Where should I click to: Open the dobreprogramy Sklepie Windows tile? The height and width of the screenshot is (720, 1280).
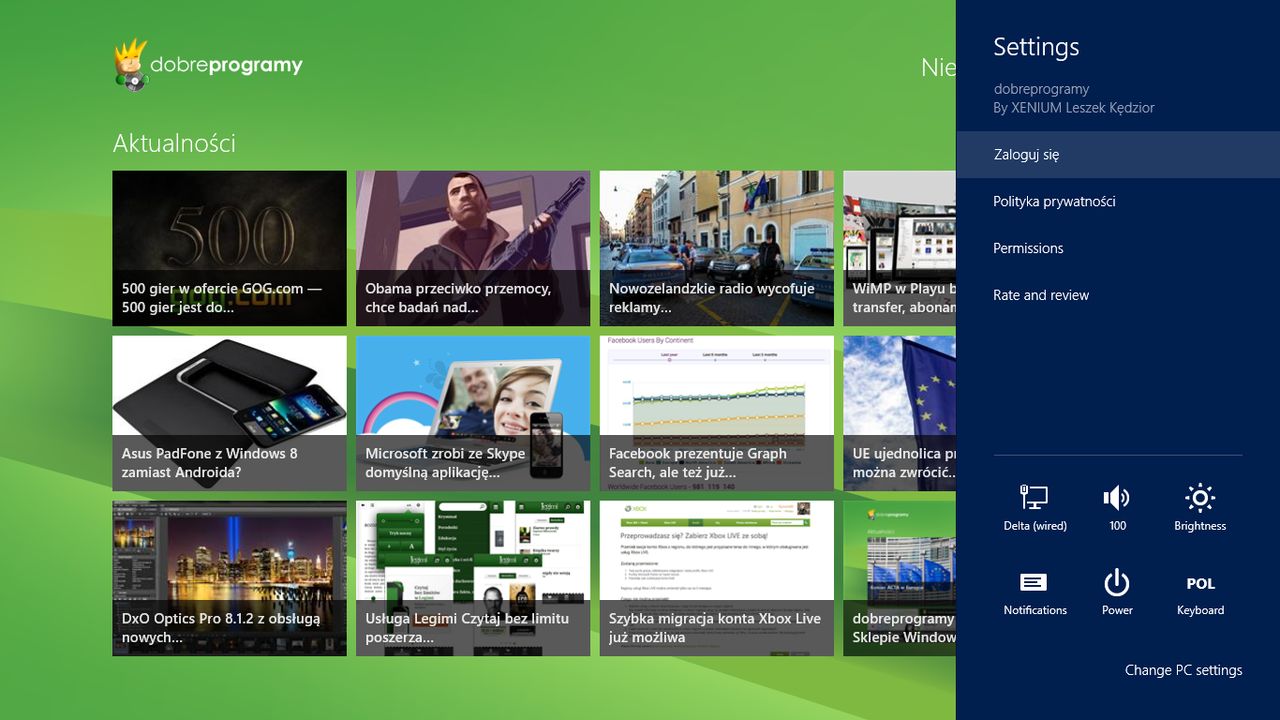pyautogui.click(x=900, y=578)
